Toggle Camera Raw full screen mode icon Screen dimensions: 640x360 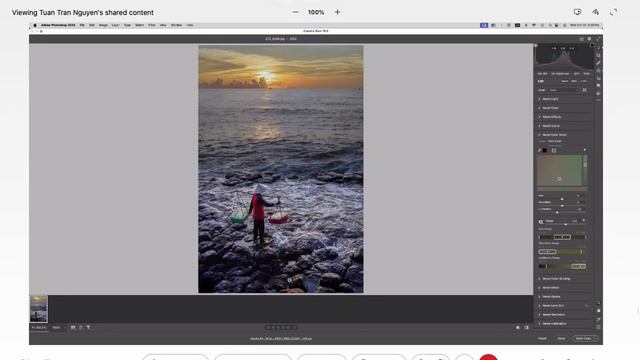(x=598, y=39)
